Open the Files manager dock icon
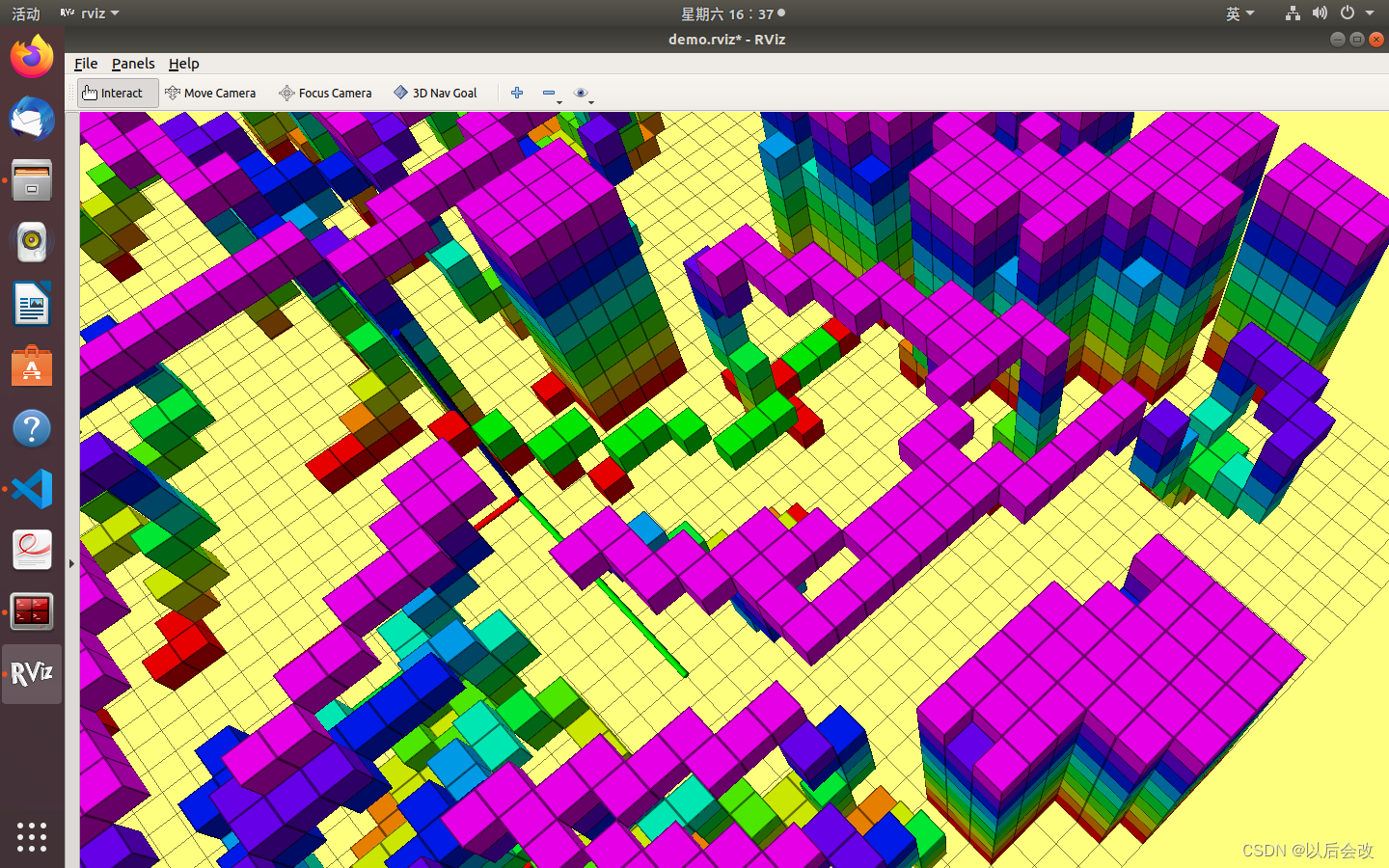The image size is (1389, 868). tap(32, 180)
